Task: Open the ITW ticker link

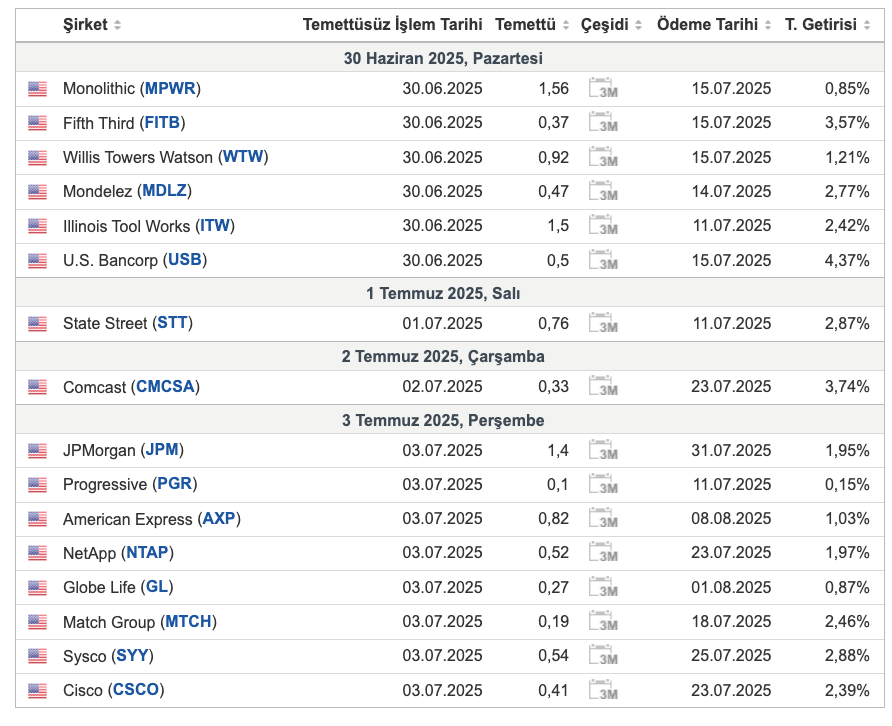Action: pos(215,225)
